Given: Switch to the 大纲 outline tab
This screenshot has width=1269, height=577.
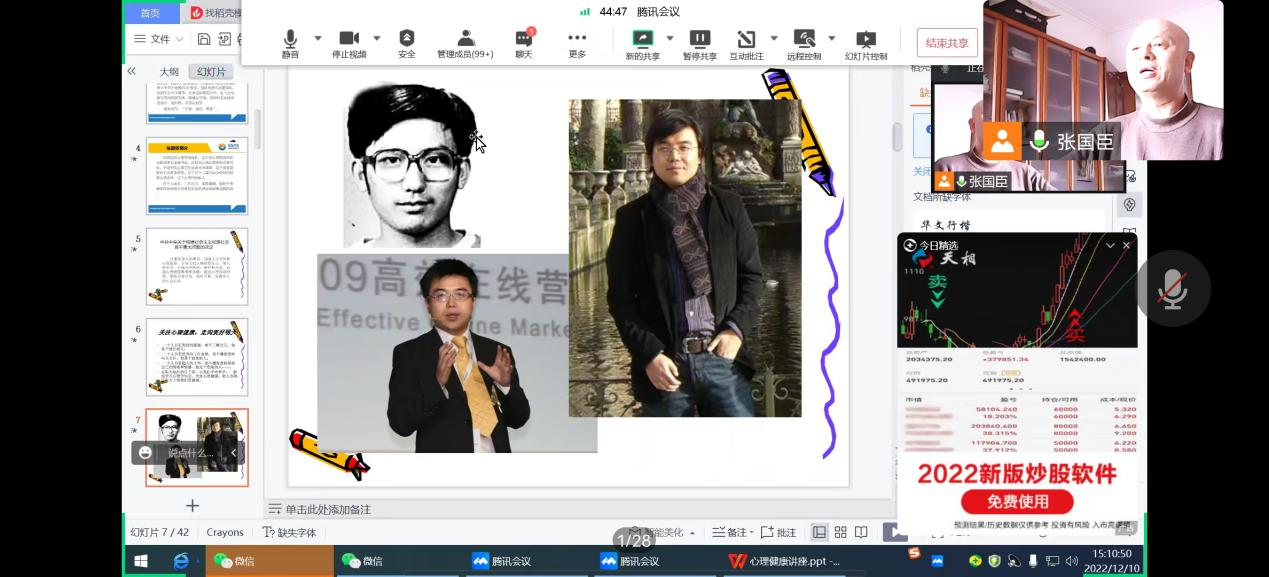Looking at the screenshot, I should [169, 72].
